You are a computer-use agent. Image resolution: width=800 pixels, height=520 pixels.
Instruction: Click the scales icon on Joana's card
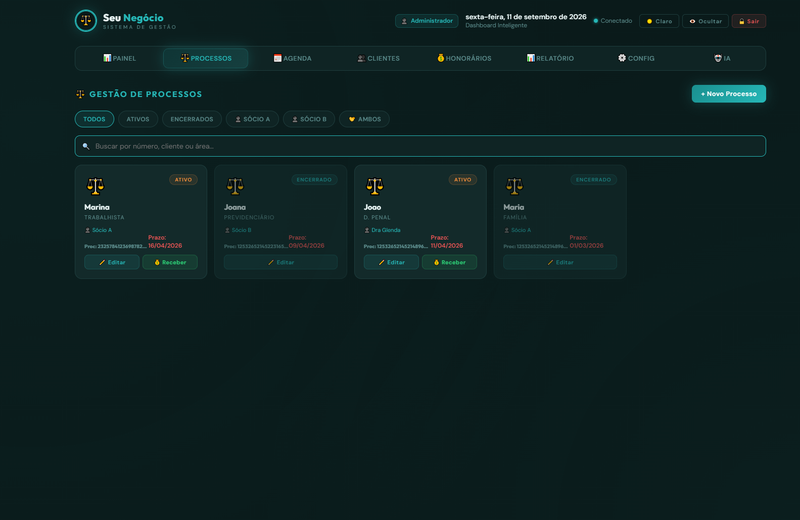[235, 186]
